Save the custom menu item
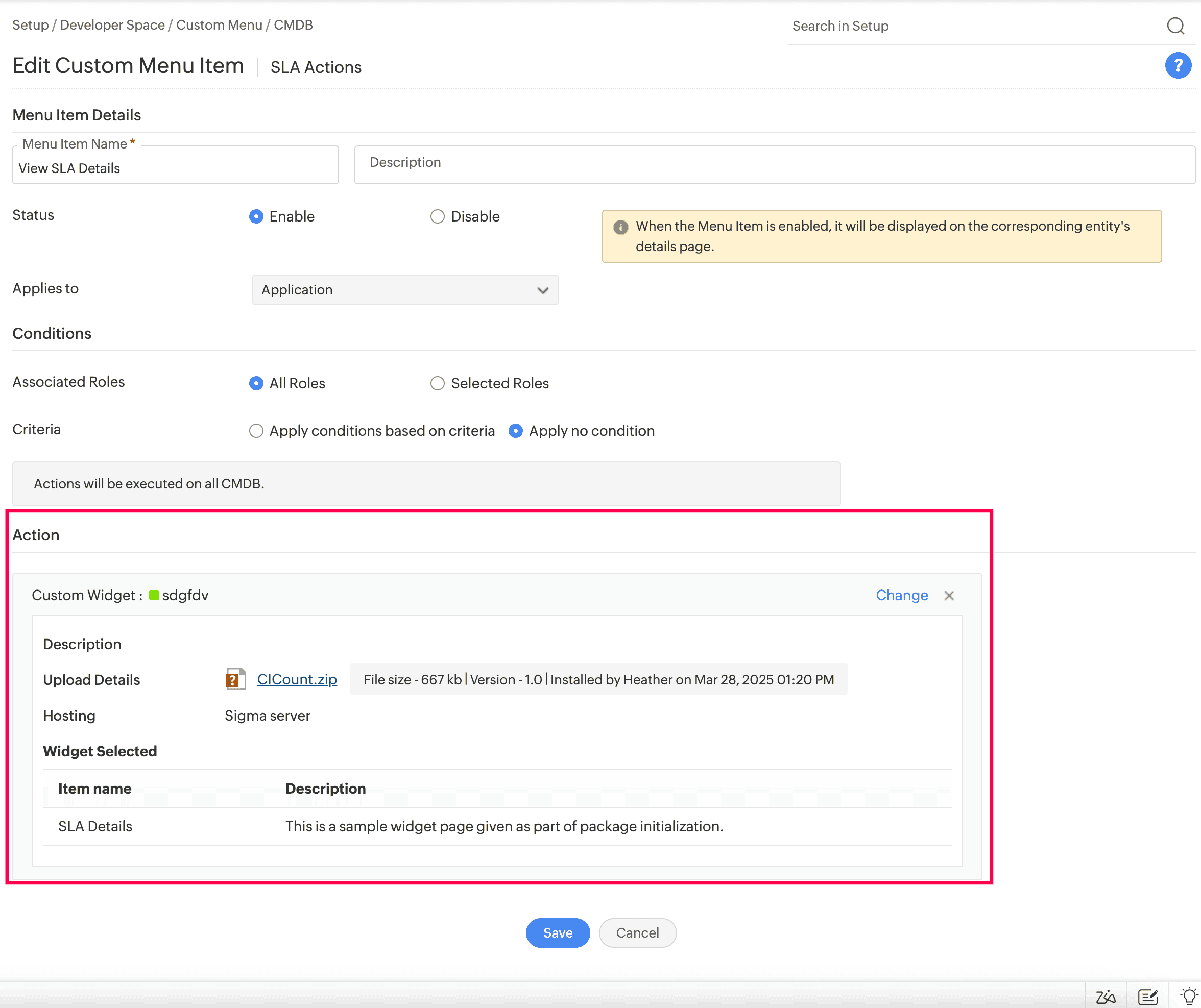The image size is (1201, 1008). point(557,932)
